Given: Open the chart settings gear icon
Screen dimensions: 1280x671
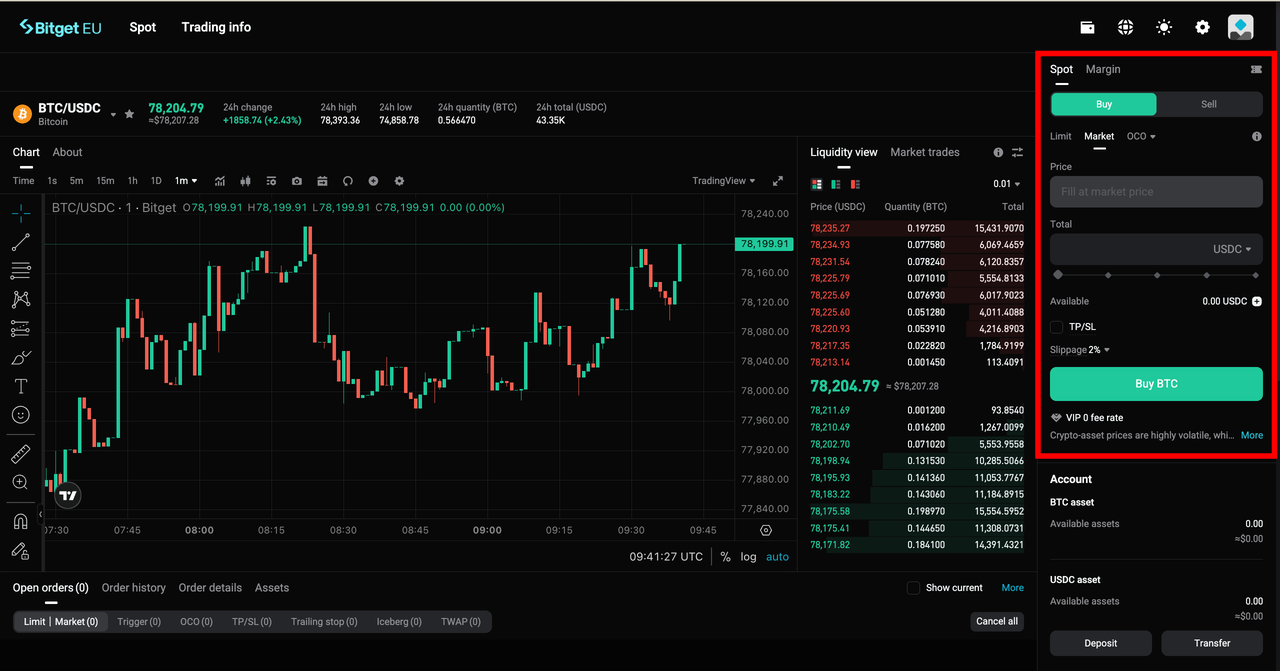Looking at the screenshot, I should (399, 181).
